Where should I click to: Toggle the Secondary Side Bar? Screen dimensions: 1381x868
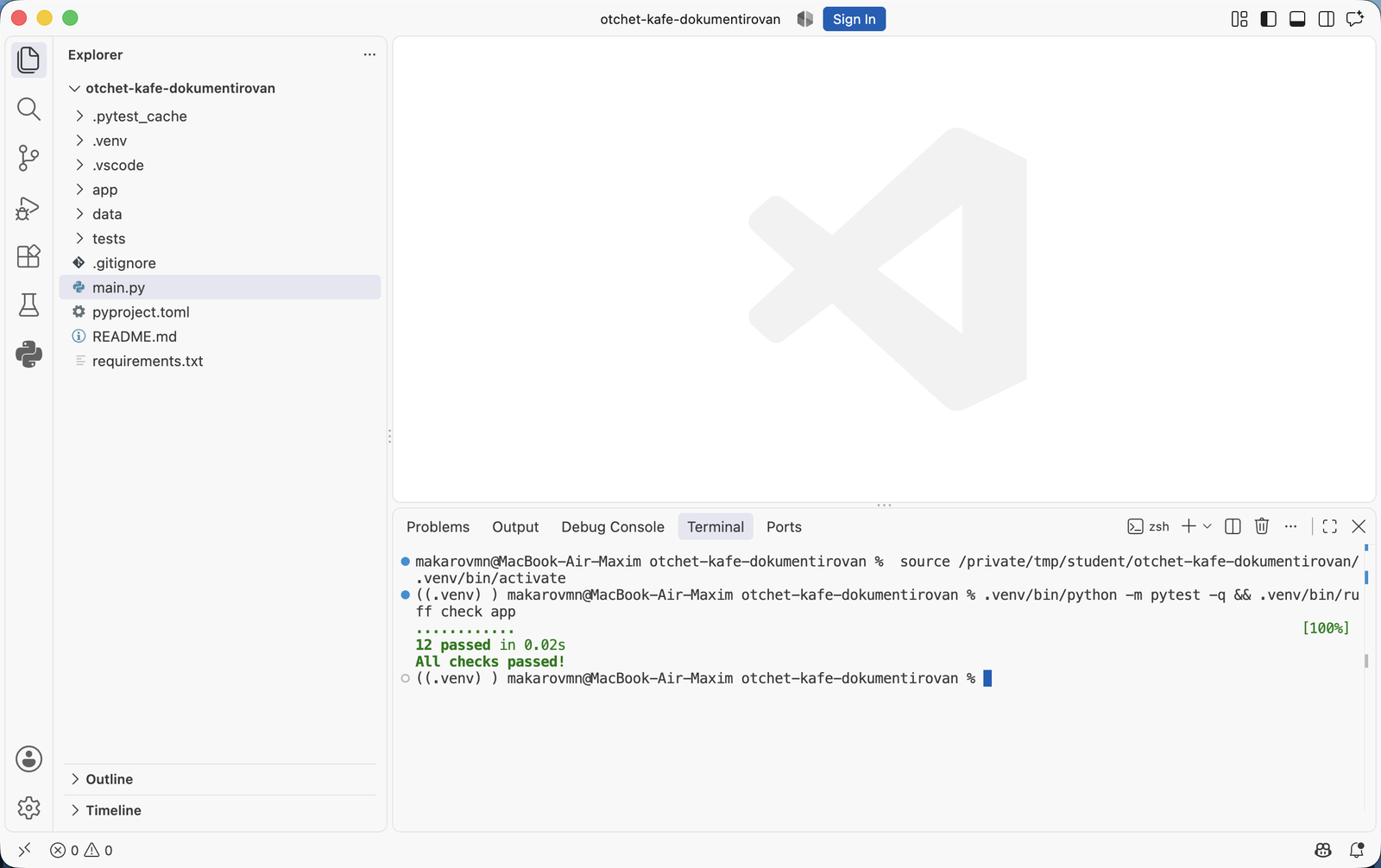pyautogui.click(x=1327, y=19)
